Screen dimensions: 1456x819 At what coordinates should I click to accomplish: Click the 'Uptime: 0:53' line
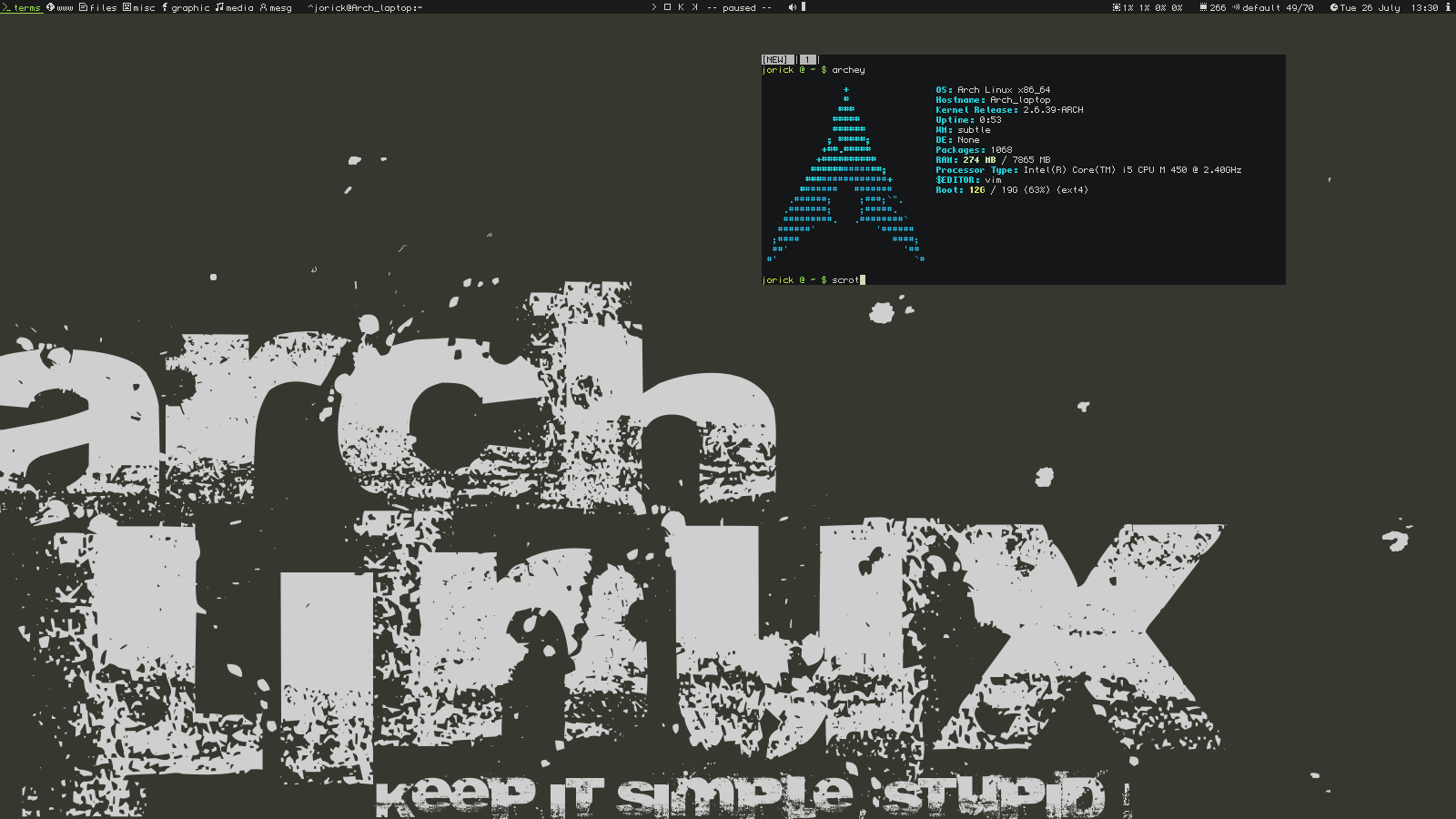point(968,120)
